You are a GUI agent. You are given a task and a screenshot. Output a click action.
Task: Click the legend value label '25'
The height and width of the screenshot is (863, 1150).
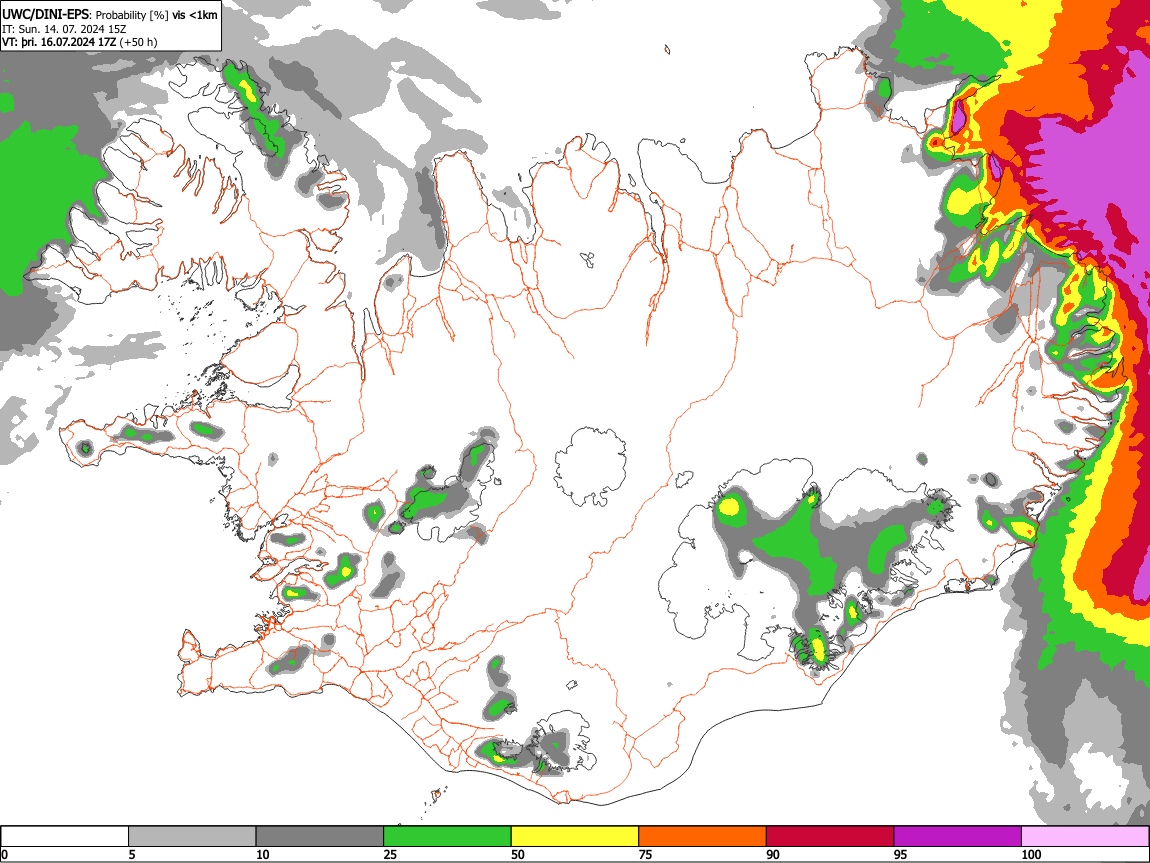(390, 854)
